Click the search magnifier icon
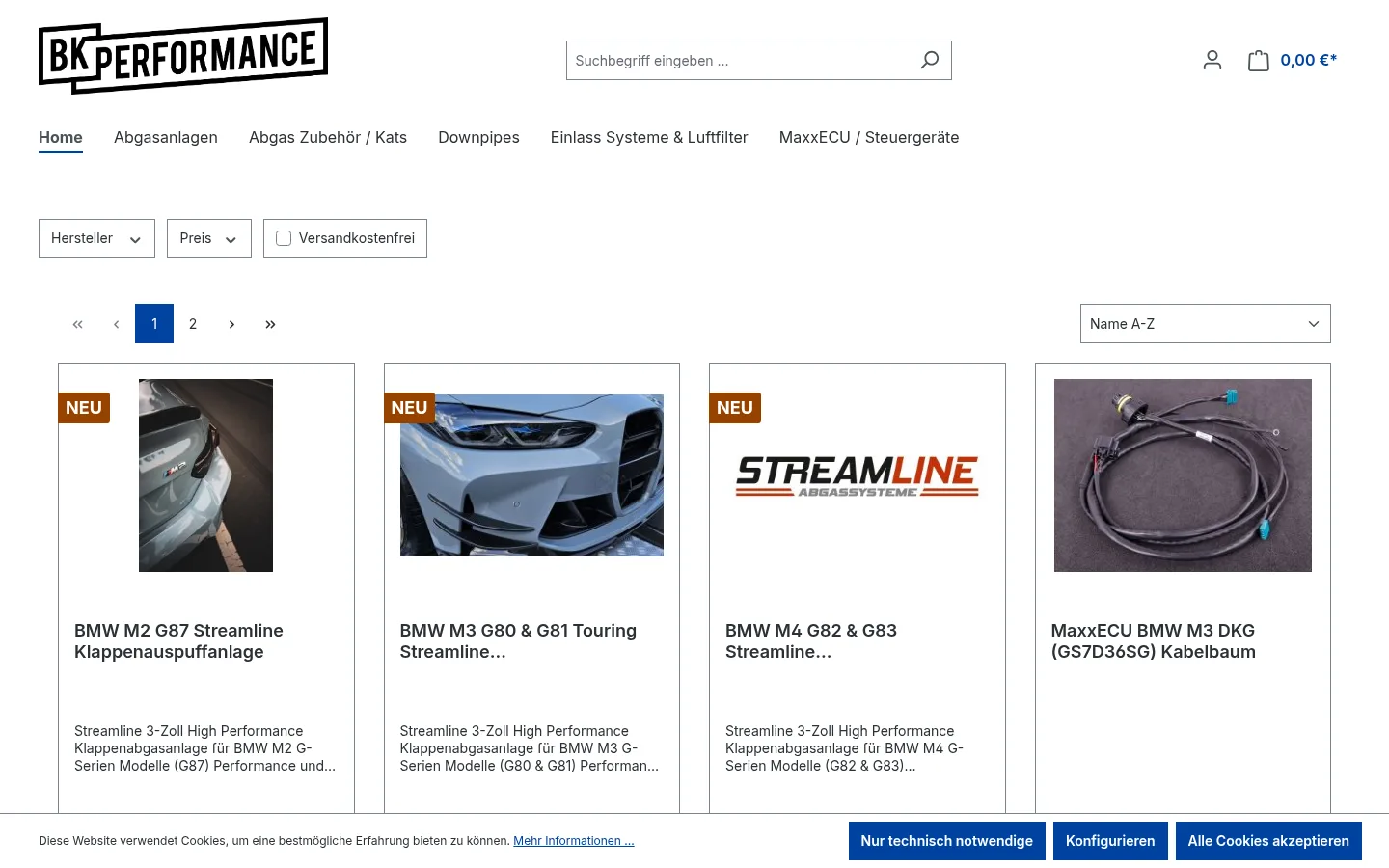Image resolution: width=1389 pixels, height=868 pixels. pyautogui.click(x=930, y=60)
